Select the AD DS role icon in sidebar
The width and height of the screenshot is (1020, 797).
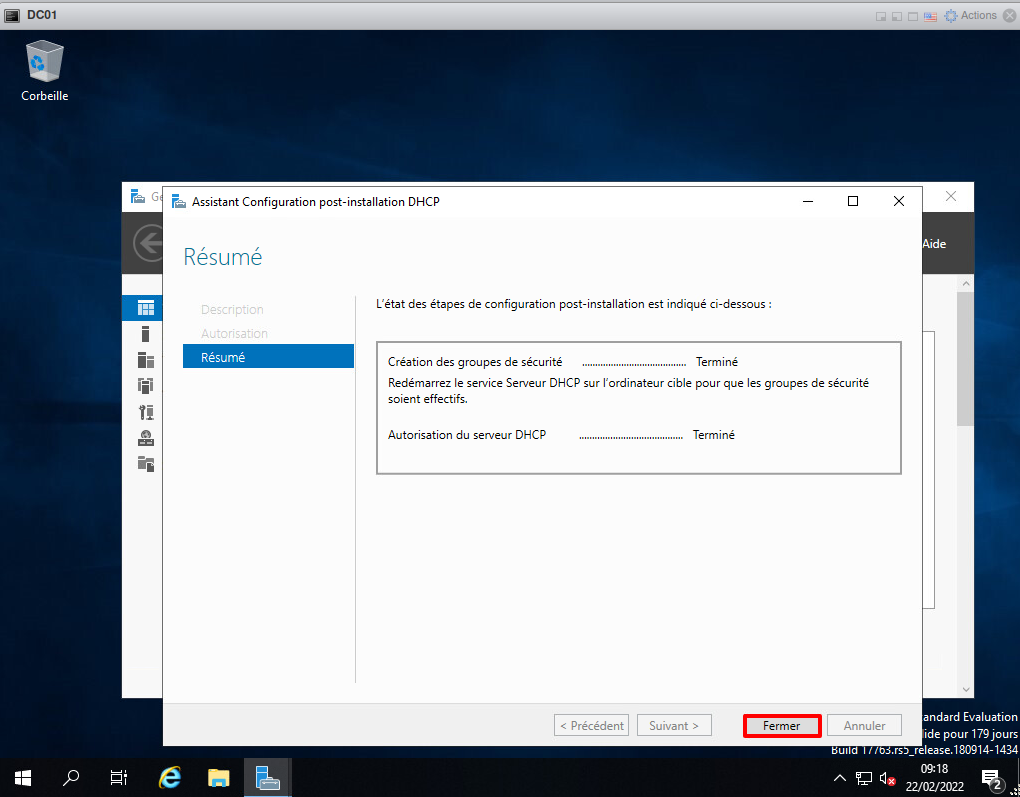point(146,386)
